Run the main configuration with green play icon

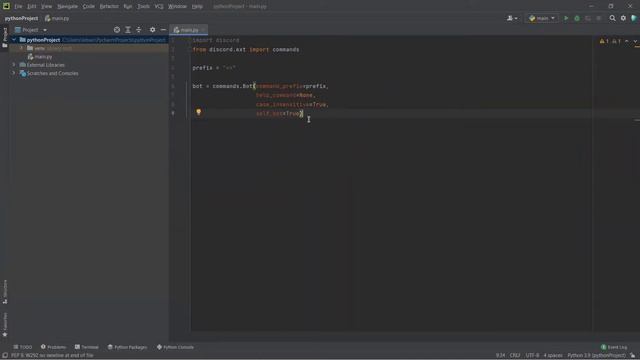pos(566,18)
